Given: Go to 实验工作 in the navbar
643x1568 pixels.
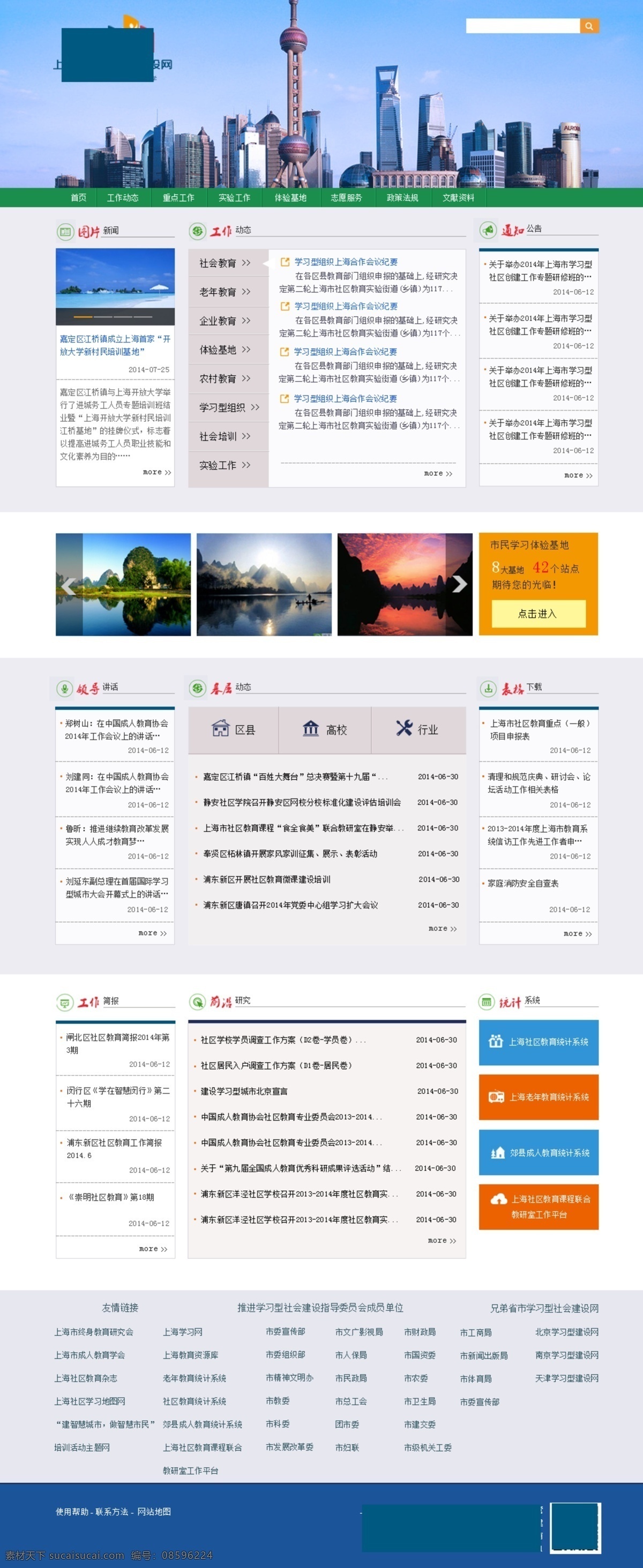Looking at the screenshot, I should [235, 198].
